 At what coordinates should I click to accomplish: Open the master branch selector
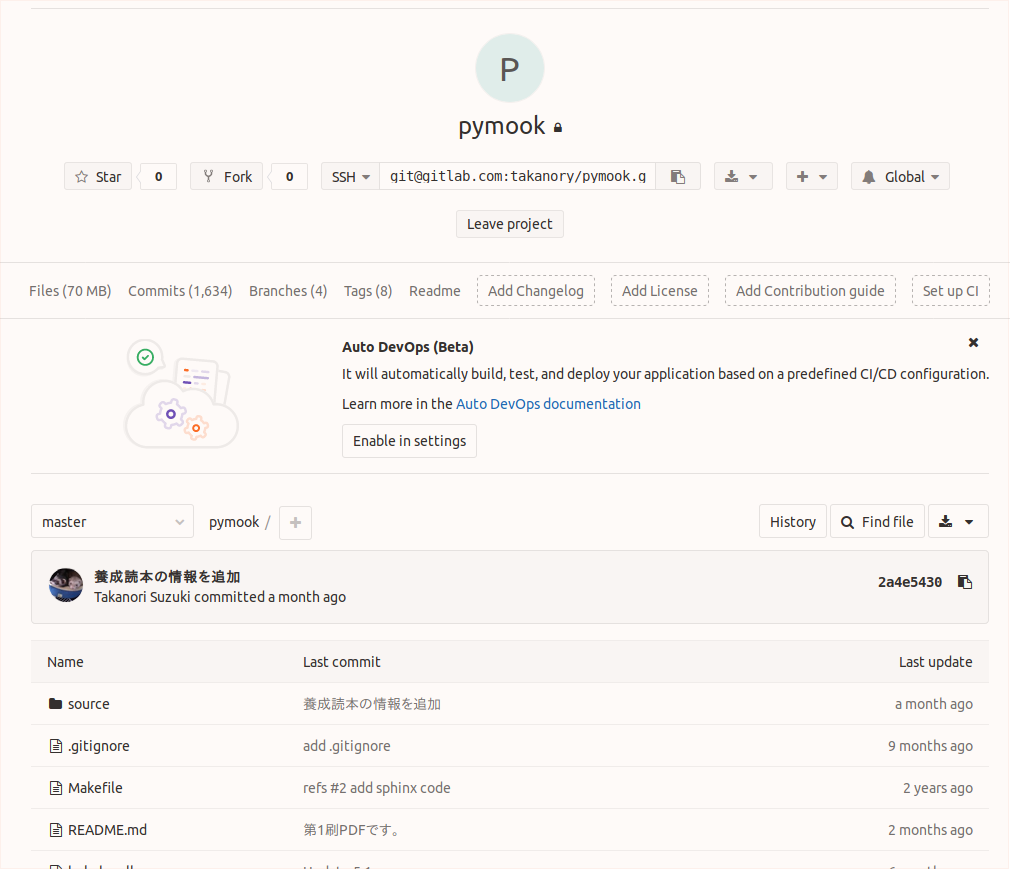point(112,522)
